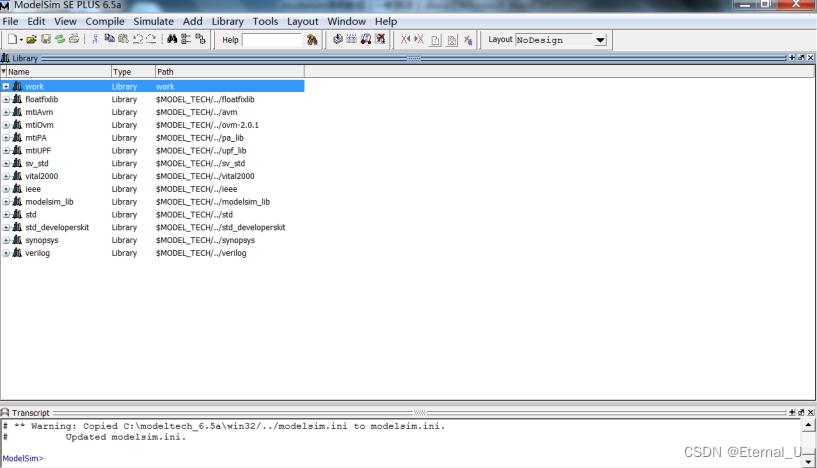Expand the mtiPA library node

click(x=6, y=138)
